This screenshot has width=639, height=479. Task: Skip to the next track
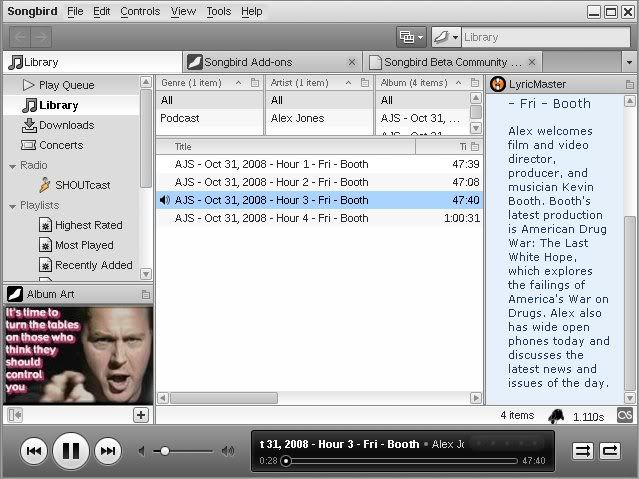point(108,451)
